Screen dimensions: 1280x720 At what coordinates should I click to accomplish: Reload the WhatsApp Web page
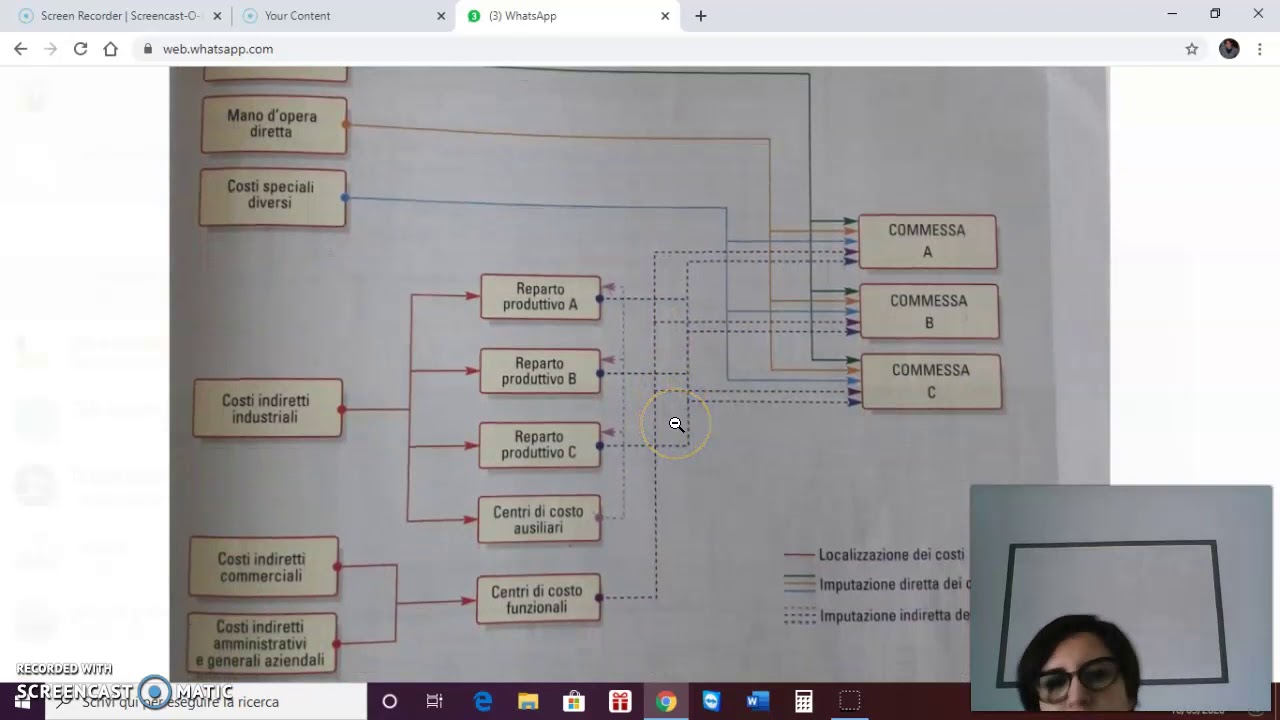80,49
